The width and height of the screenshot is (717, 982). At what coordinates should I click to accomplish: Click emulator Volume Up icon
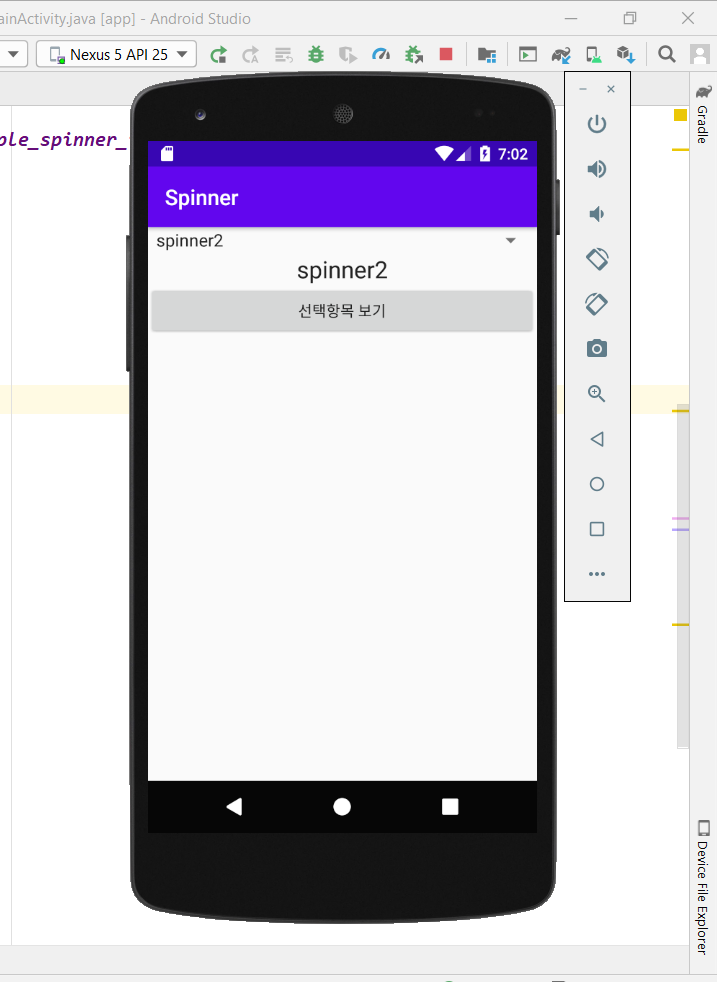click(x=597, y=169)
